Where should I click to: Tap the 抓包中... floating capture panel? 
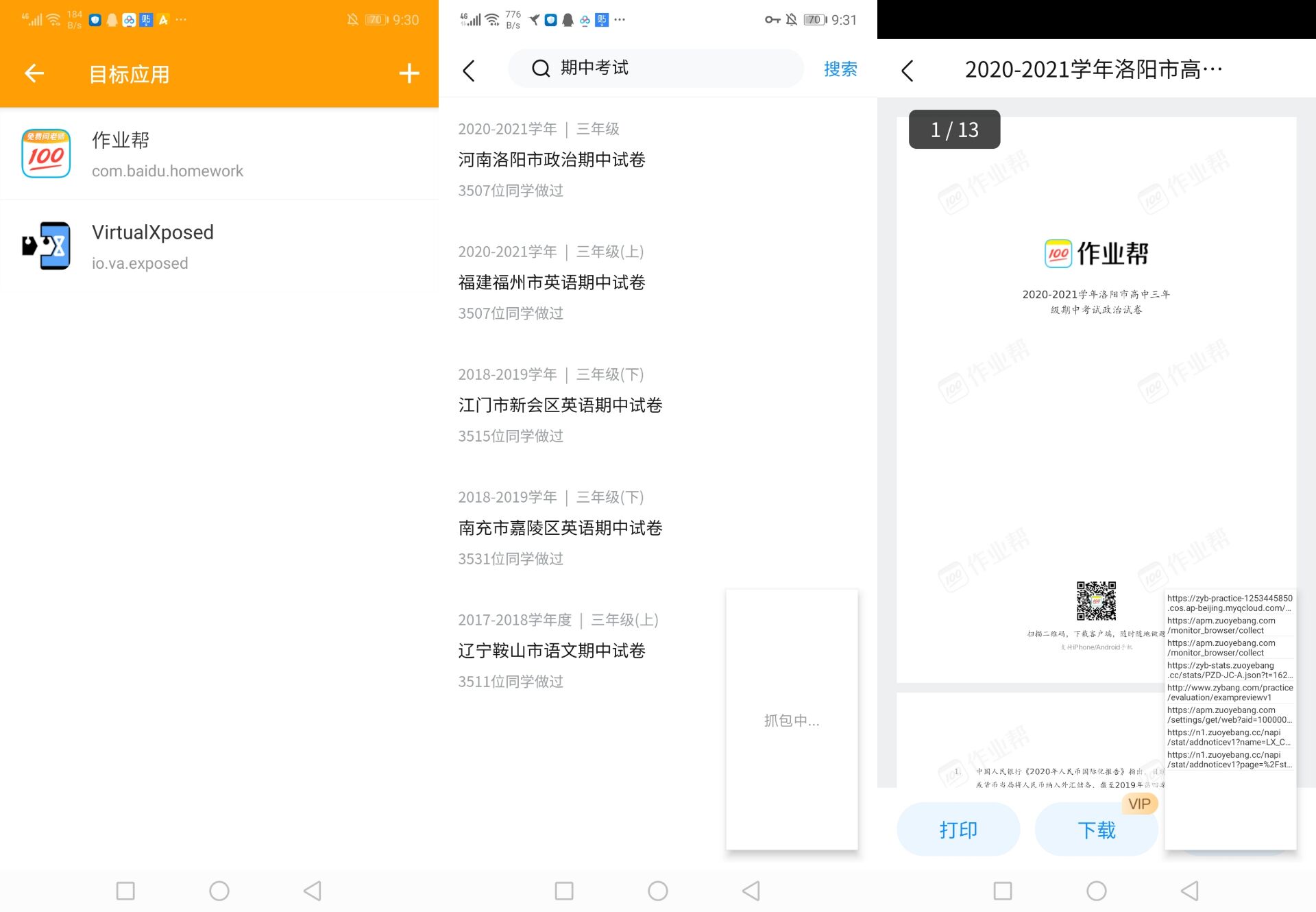(x=792, y=719)
